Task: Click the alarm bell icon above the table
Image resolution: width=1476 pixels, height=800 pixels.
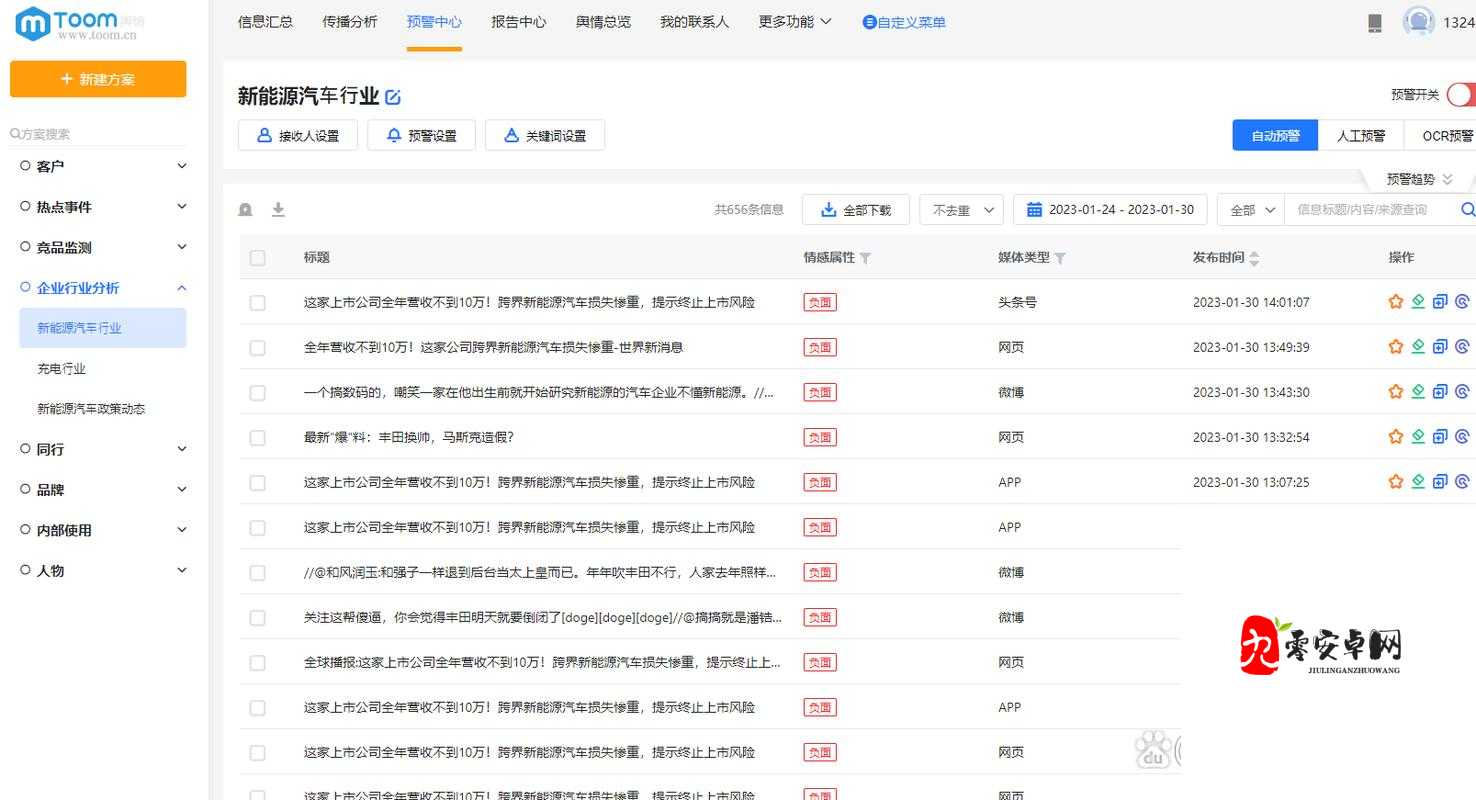Action: point(245,209)
